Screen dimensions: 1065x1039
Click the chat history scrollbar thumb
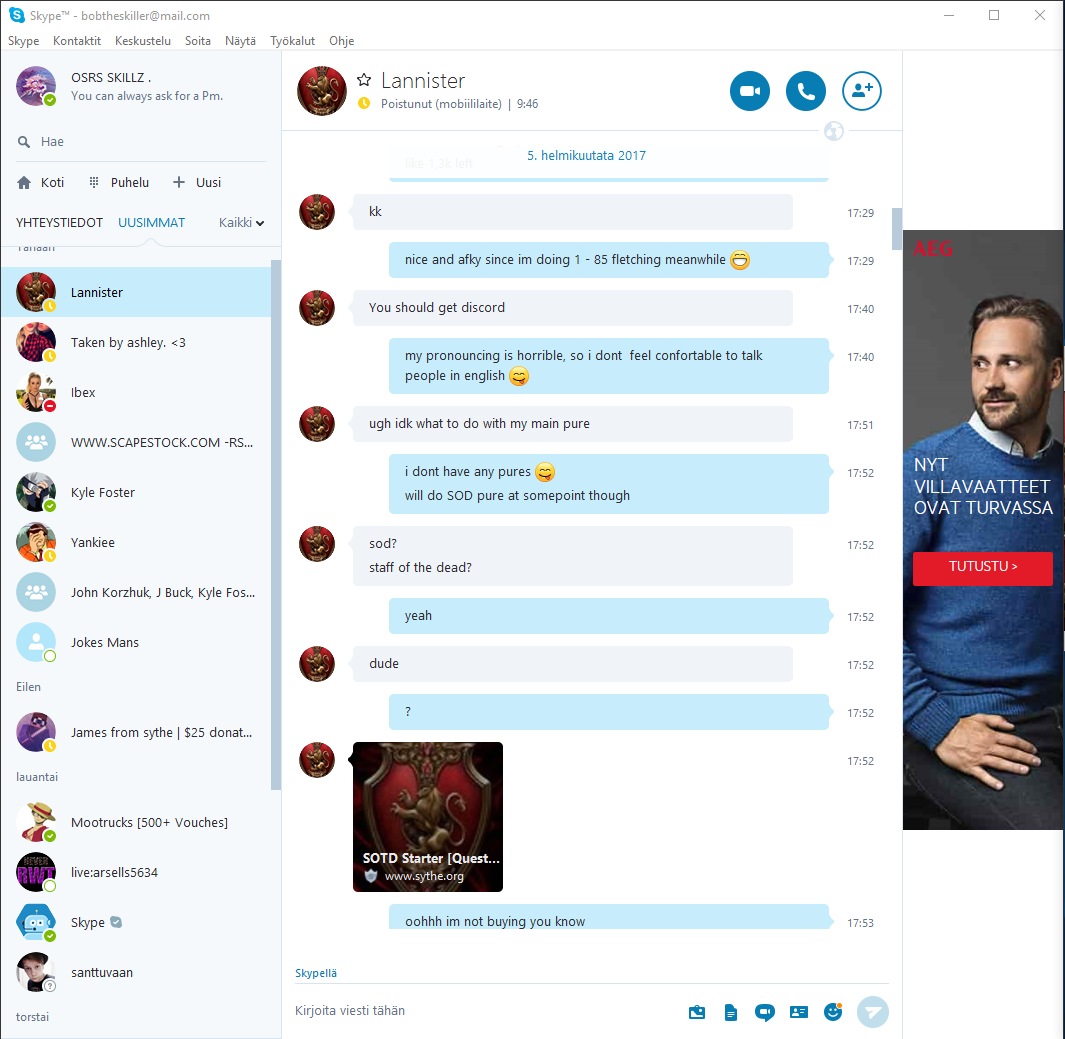coord(897,229)
